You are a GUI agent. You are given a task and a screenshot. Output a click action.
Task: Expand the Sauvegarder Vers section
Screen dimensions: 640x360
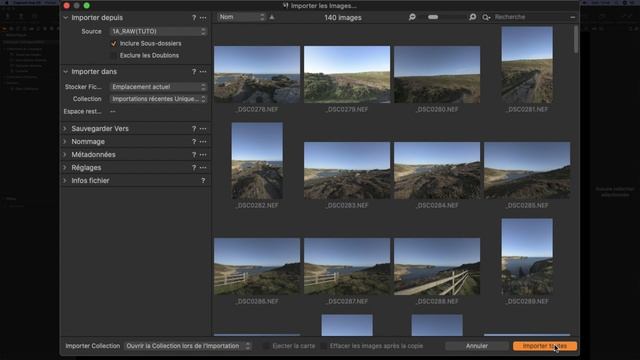pos(65,129)
